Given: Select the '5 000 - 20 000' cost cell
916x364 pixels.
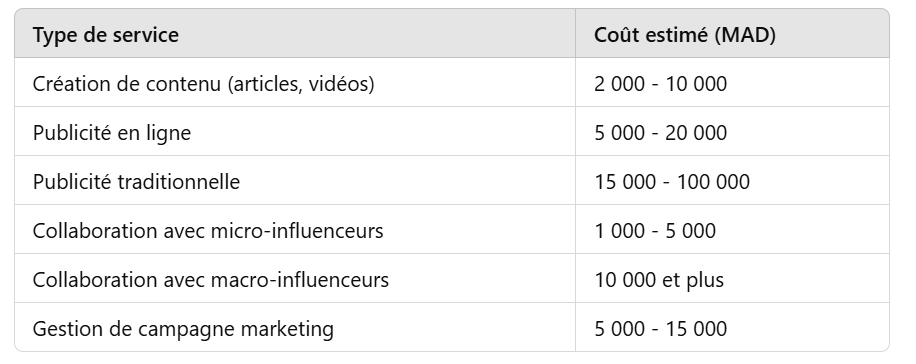Looking at the screenshot, I should pos(732,131).
